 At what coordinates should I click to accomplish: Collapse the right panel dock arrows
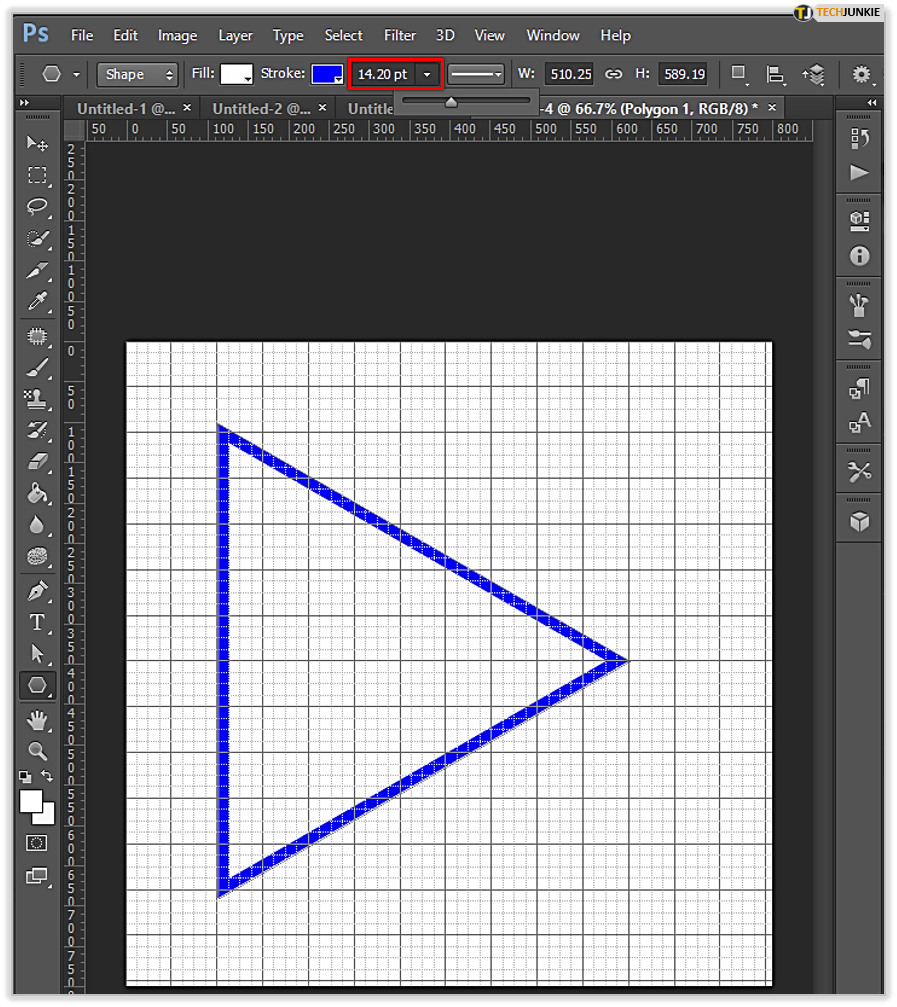pyautogui.click(x=871, y=103)
